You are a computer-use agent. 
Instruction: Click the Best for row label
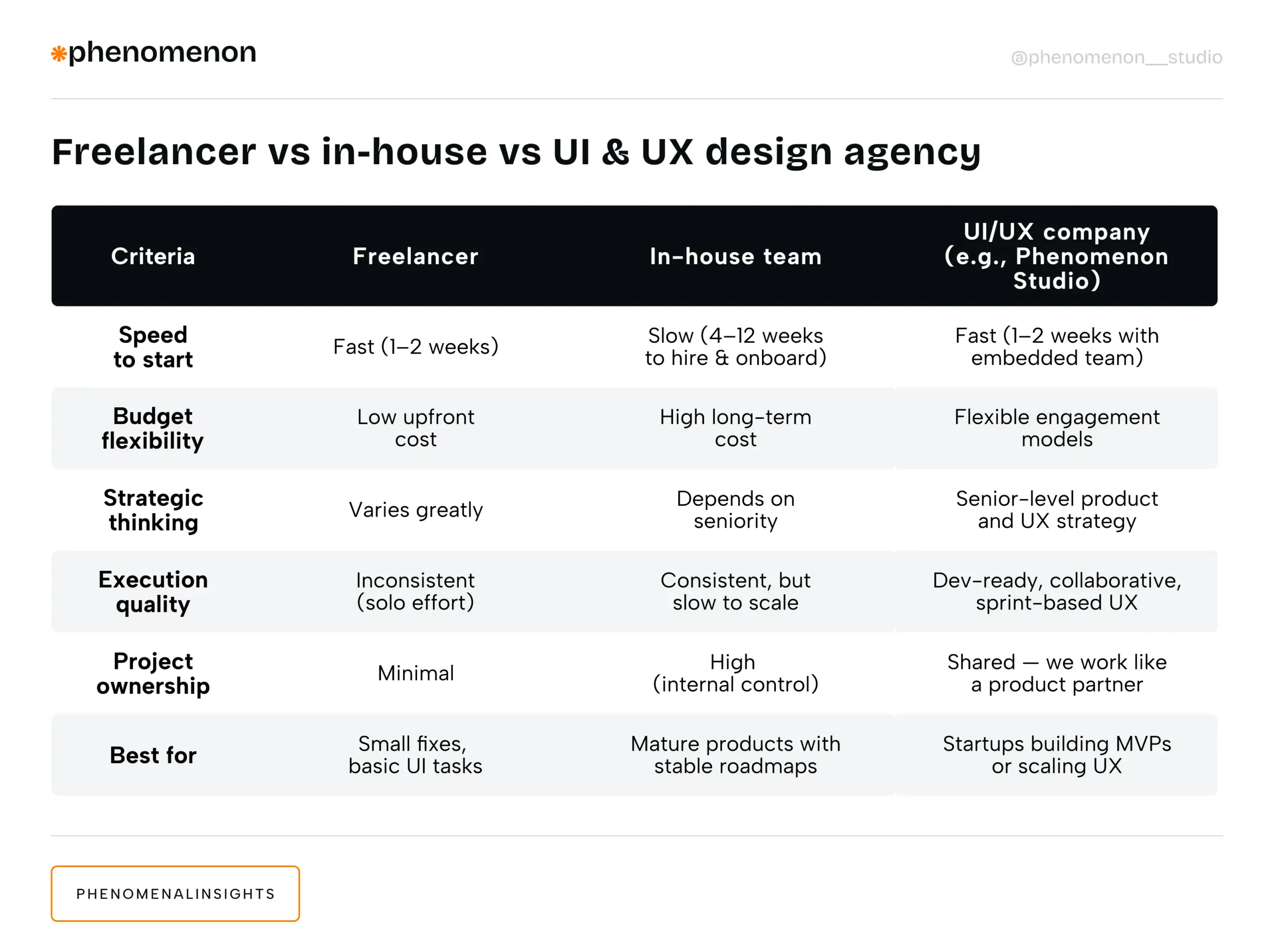click(x=153, y=755)
